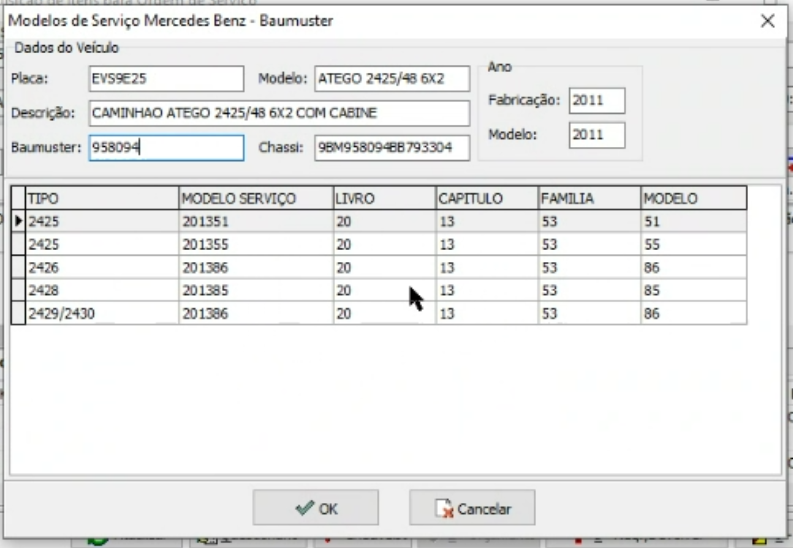Click into the Descrição field

(x=279, y=113)
